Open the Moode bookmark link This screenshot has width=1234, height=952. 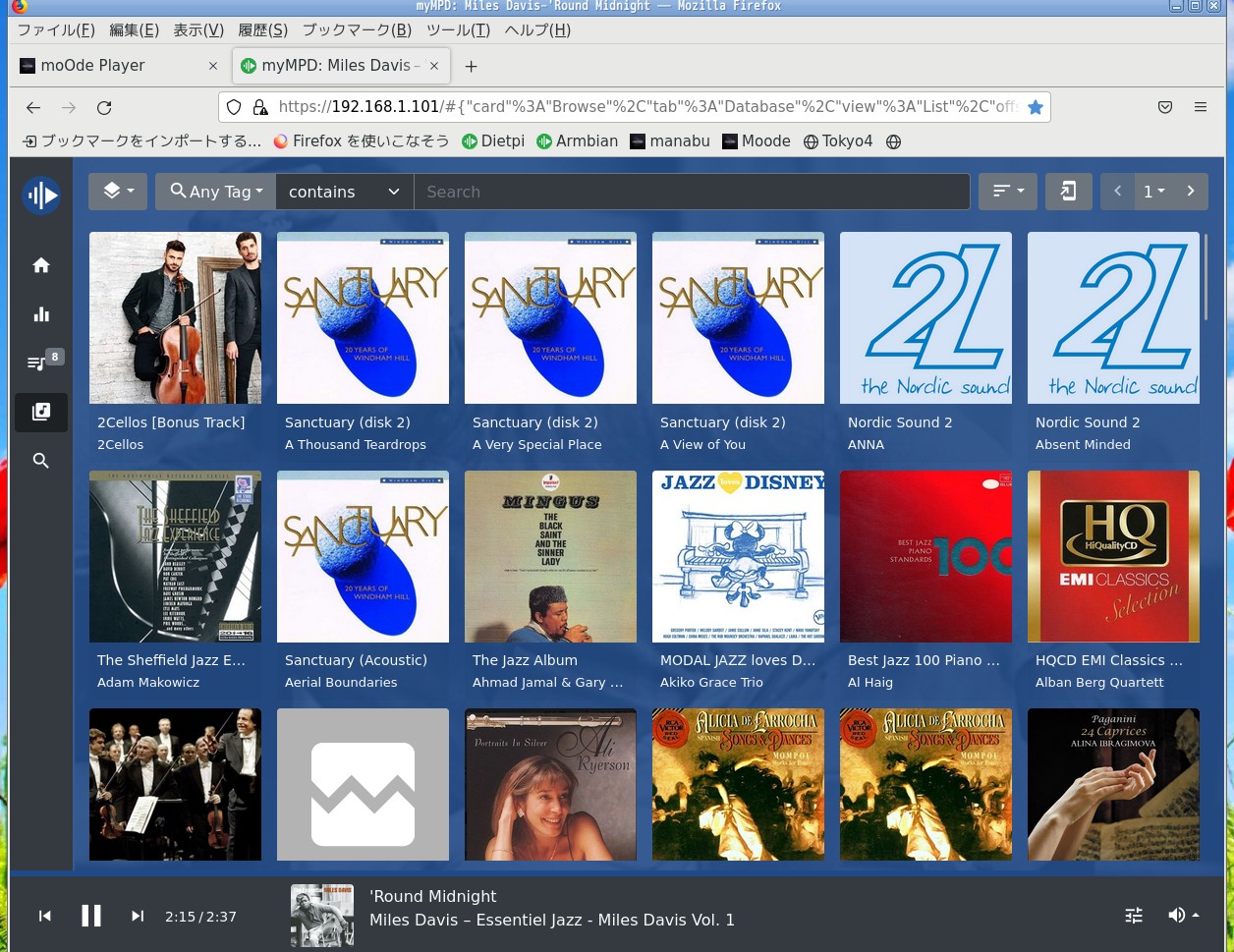(x=756, y=141)
